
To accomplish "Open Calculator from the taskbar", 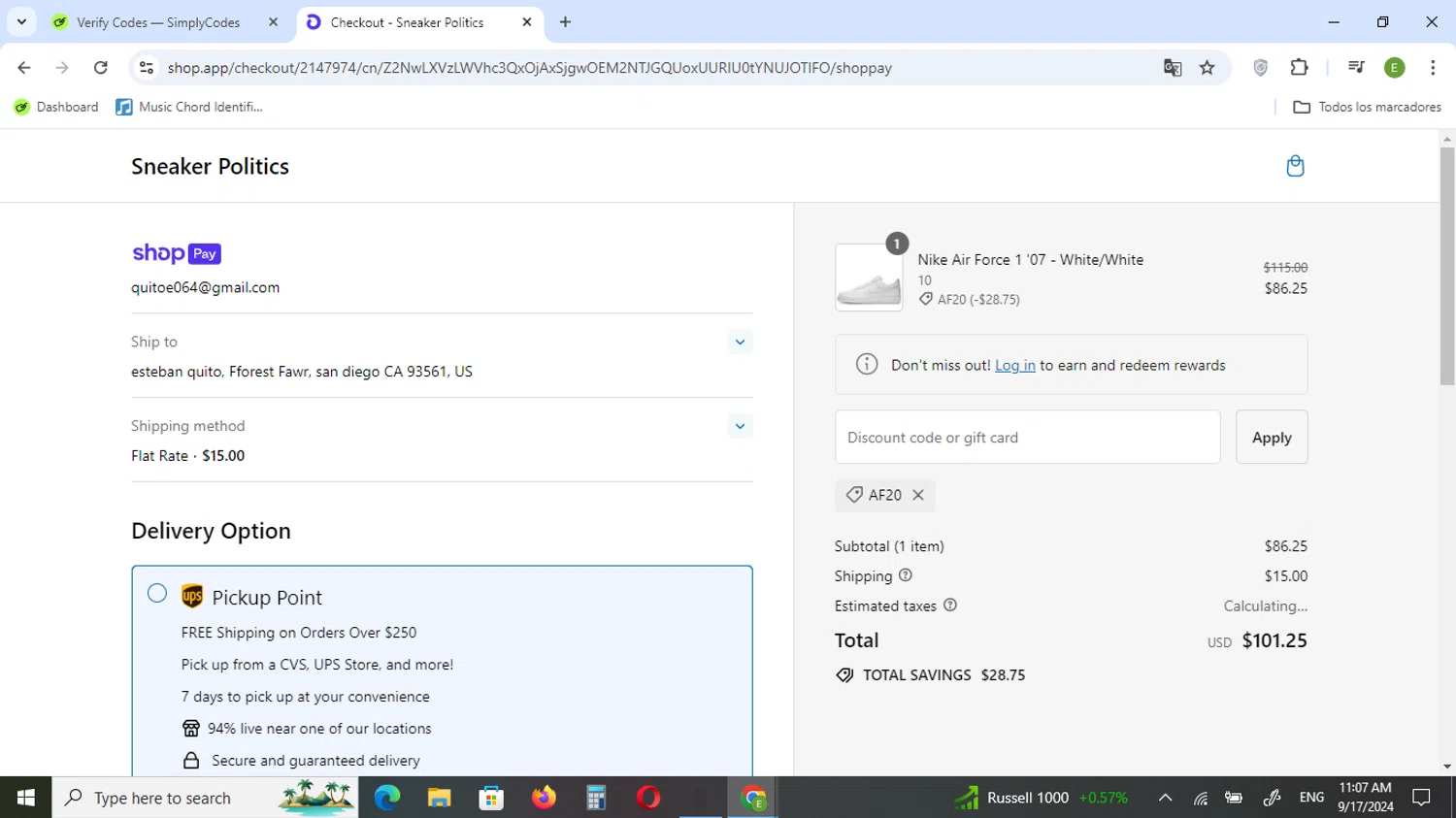I will pyautogui.click(x=596, y=798).
